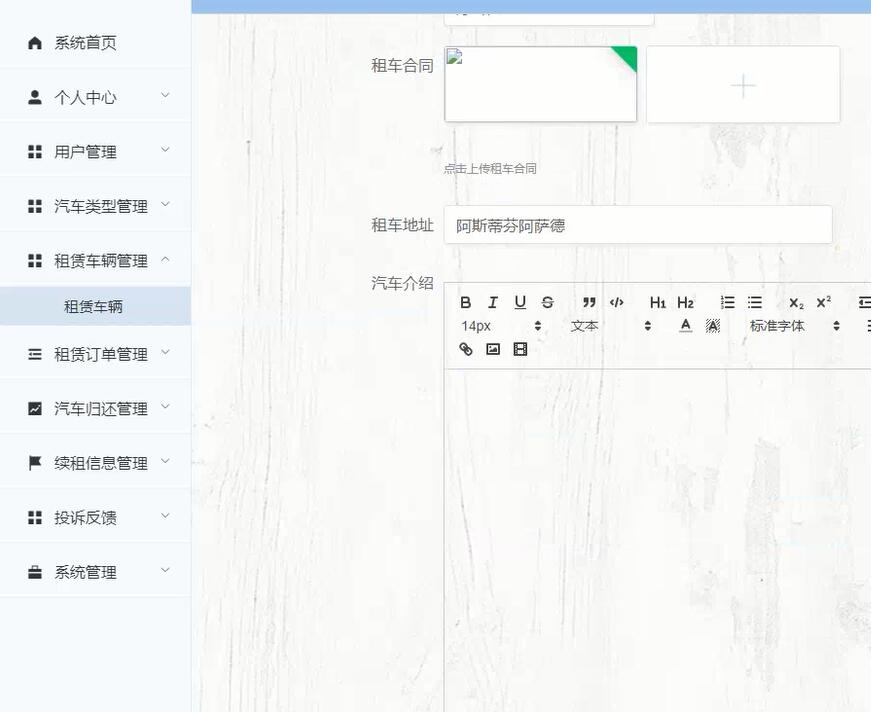871x712 pixels.
Task: Go to 系统首页
Action: [x=95, y=43]
